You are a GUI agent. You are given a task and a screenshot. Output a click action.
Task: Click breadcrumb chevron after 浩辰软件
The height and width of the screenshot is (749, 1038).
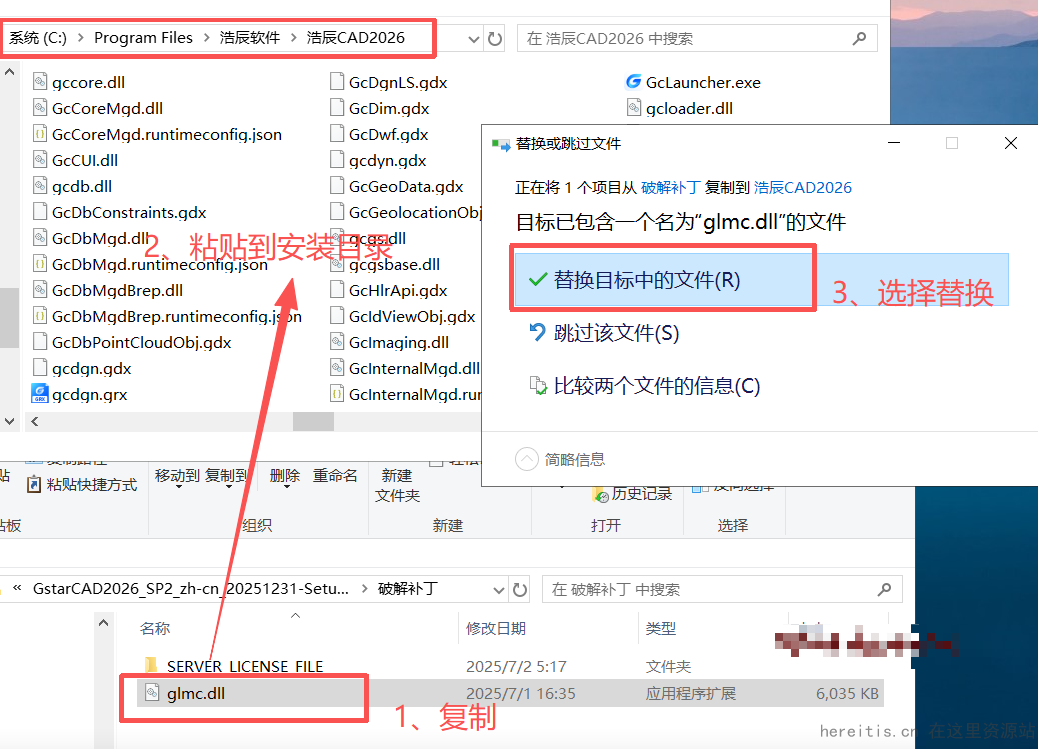pos(293,38)
